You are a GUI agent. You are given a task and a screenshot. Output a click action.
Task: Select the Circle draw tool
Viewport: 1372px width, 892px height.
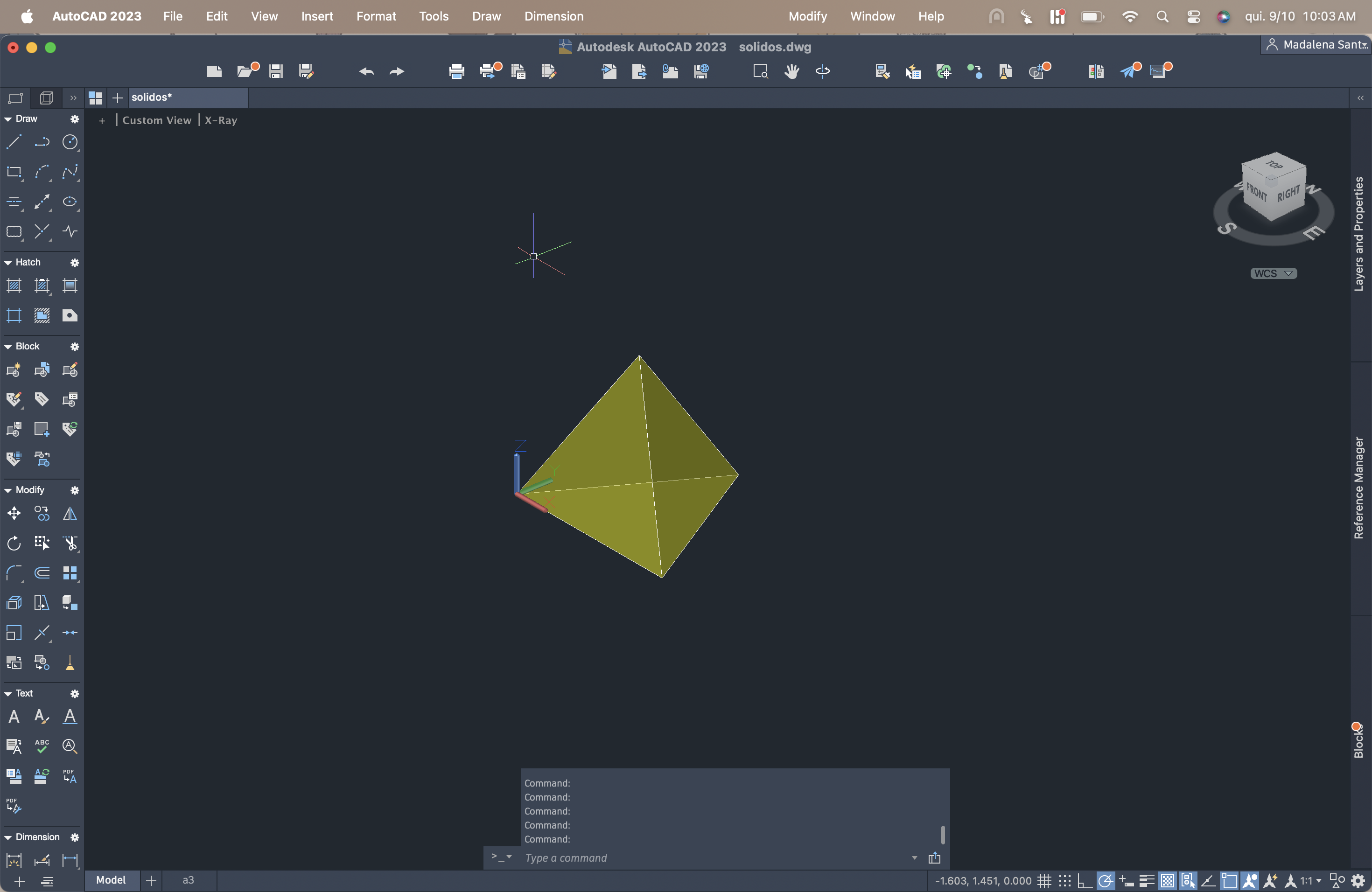pos(70,142)
